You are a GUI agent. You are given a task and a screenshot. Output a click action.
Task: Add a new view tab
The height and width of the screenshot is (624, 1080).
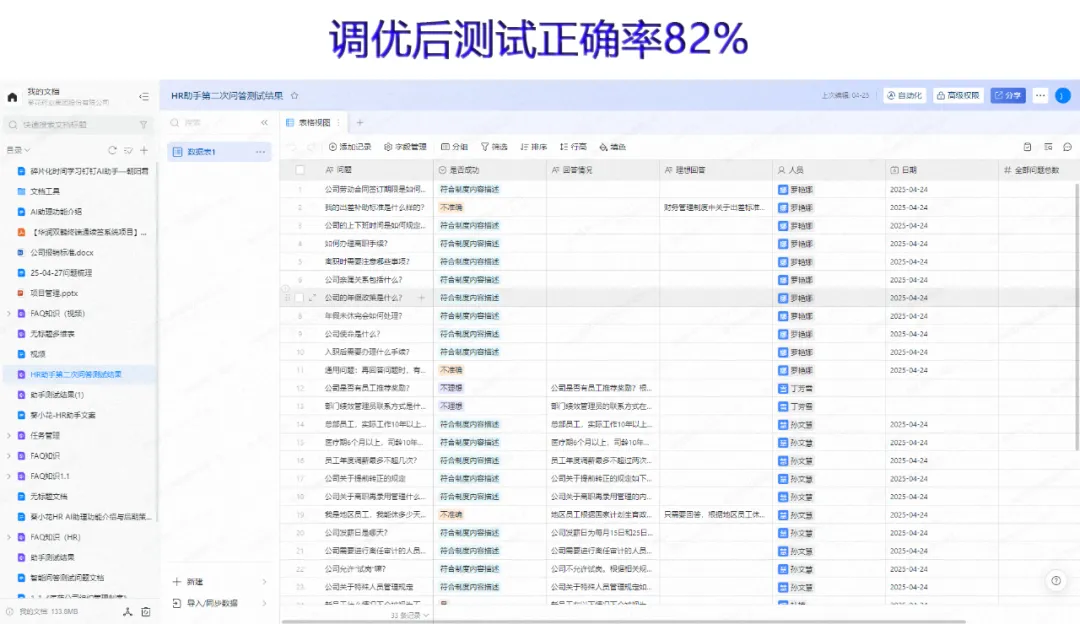pos(360,123)
